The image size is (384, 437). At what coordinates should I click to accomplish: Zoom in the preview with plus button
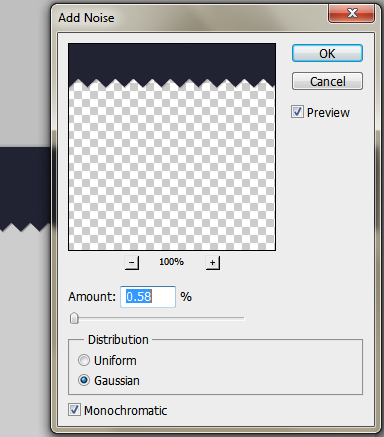(x=213, y=263)
